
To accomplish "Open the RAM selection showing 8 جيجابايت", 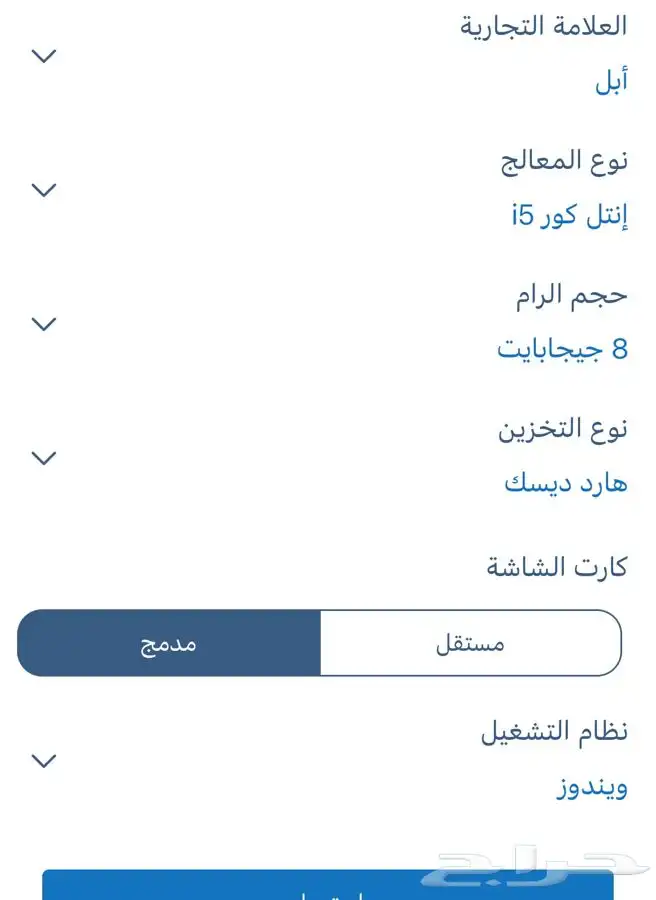I will (562, 350).
